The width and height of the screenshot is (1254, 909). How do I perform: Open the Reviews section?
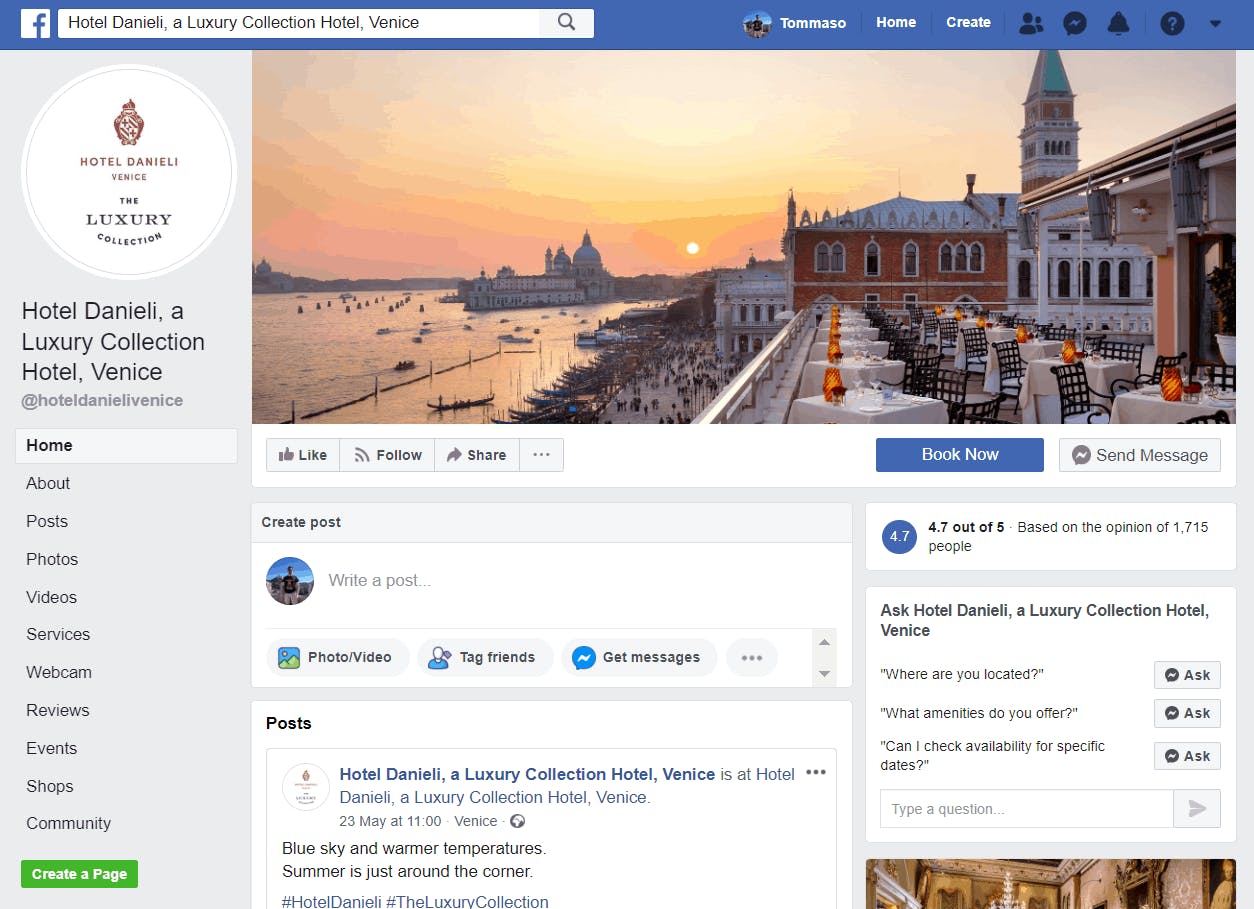click(x=58, y=710)
